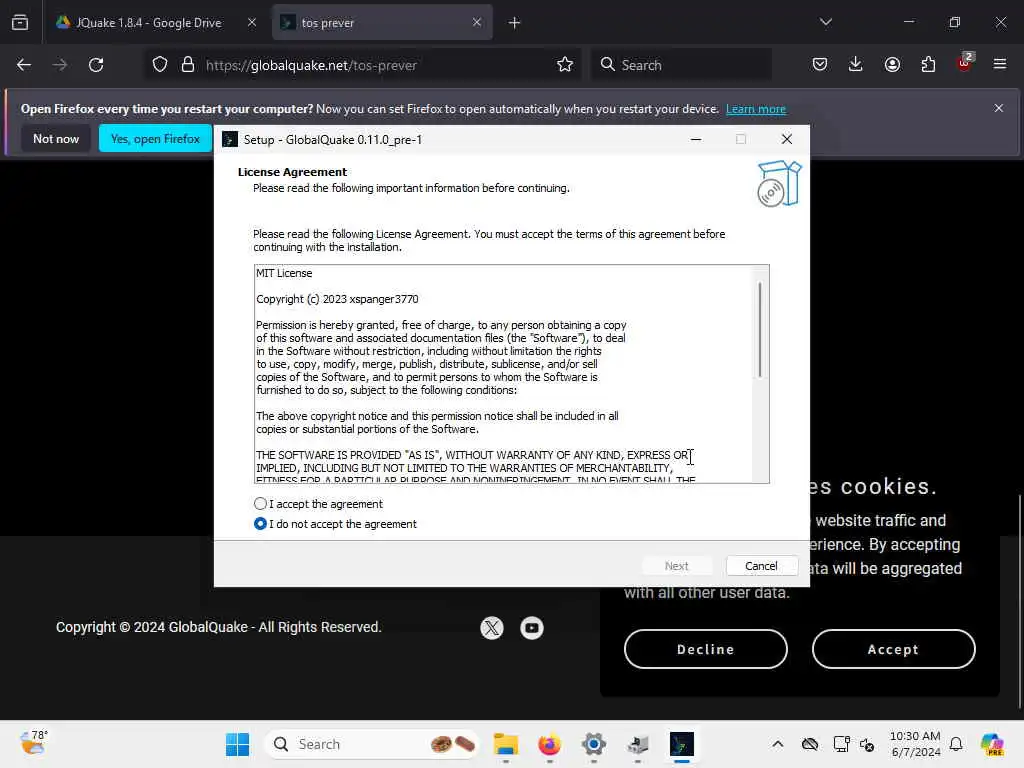
Task: Open GlobalQuake X (Twitter) icon link
Action: (492, 628)
